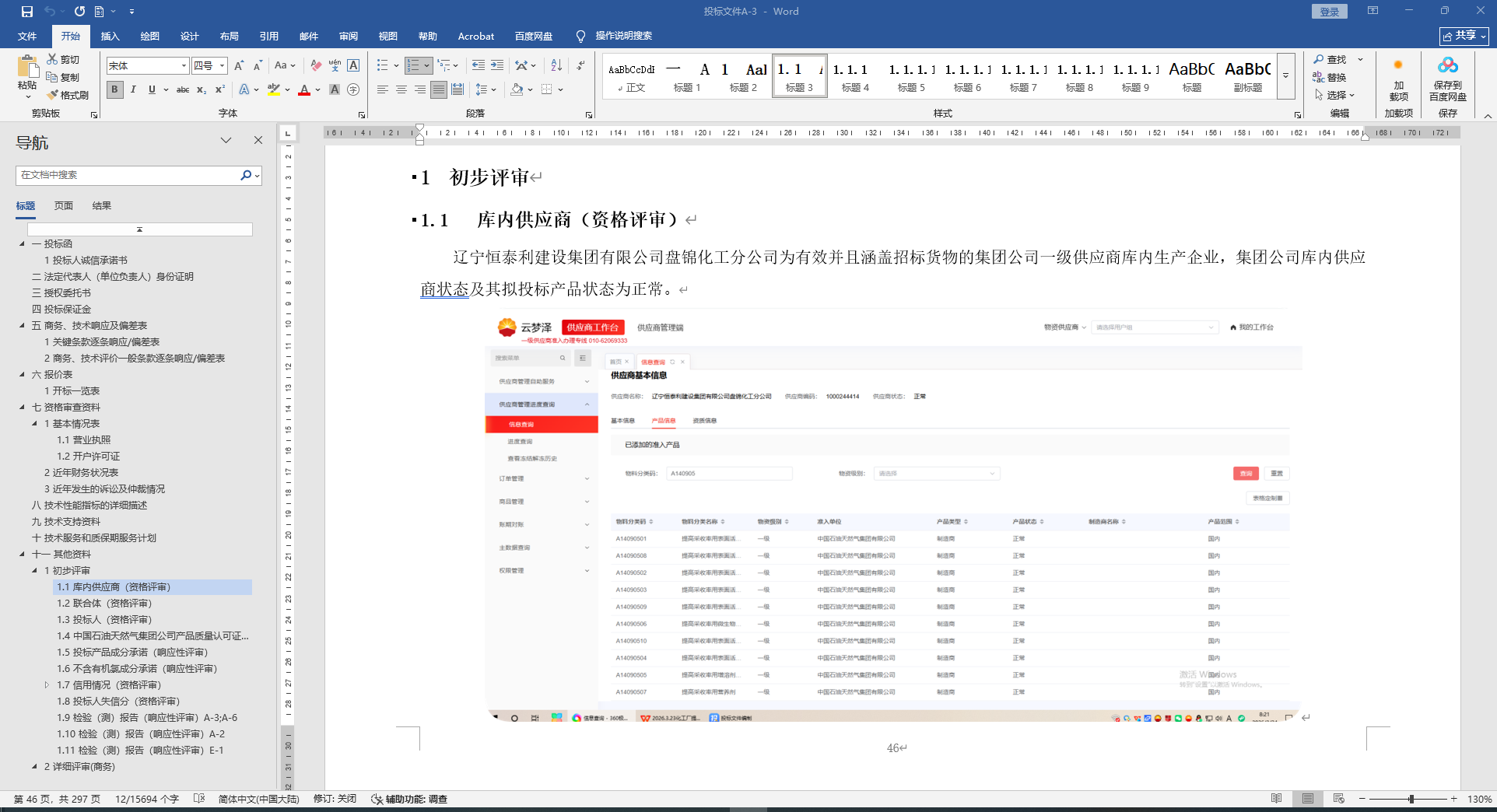
Task: Open the accessibility checker in the status bar
Action: pos(408,799)
